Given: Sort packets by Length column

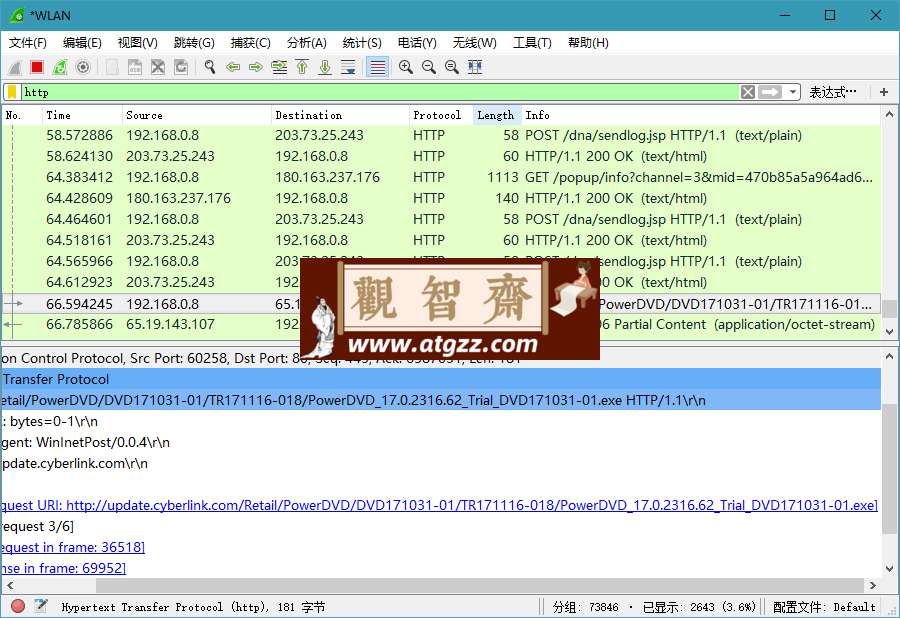Looking at the screenshot, I should [497, 115].
